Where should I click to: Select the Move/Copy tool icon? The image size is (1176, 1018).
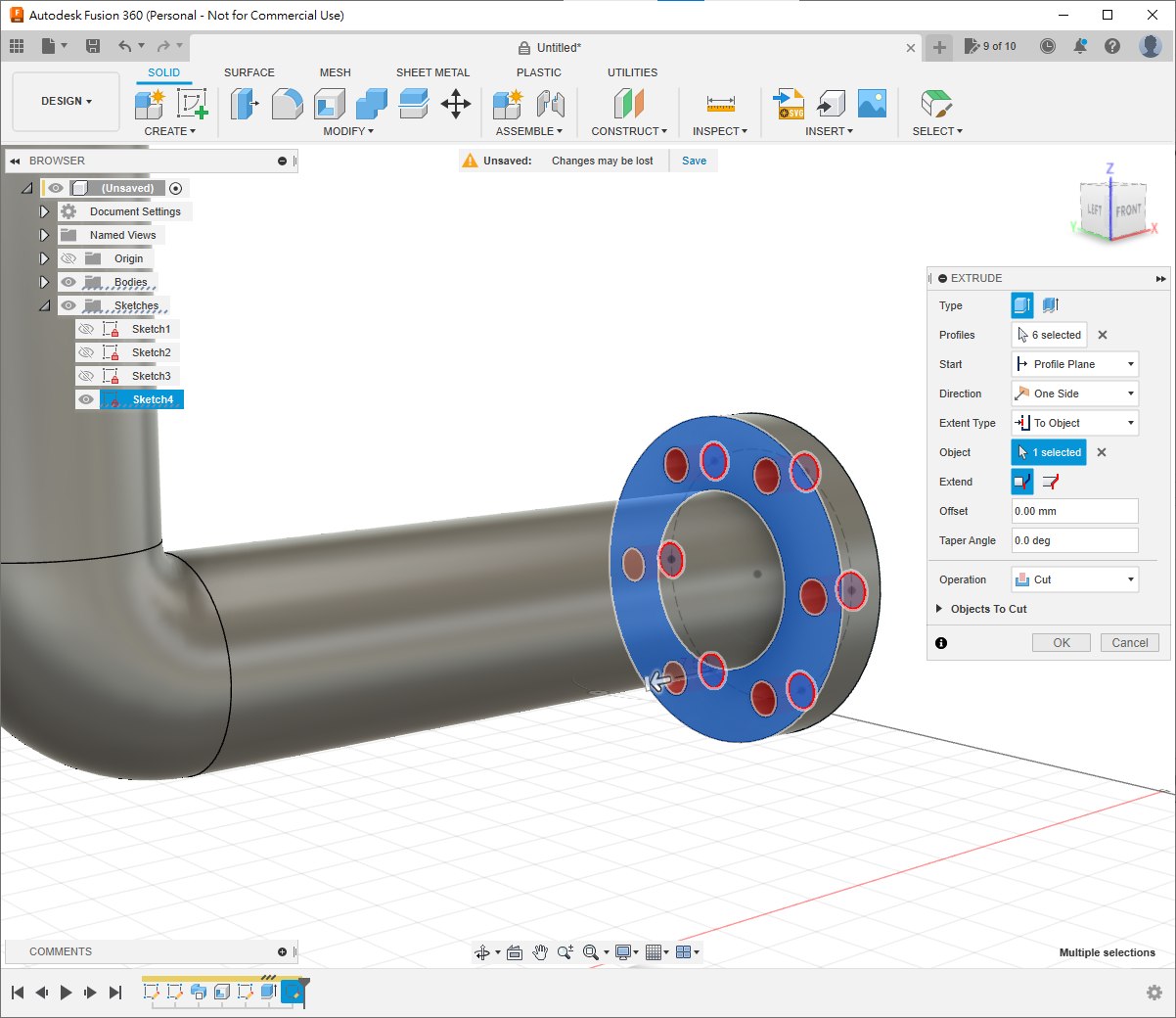tap(456, 103)
